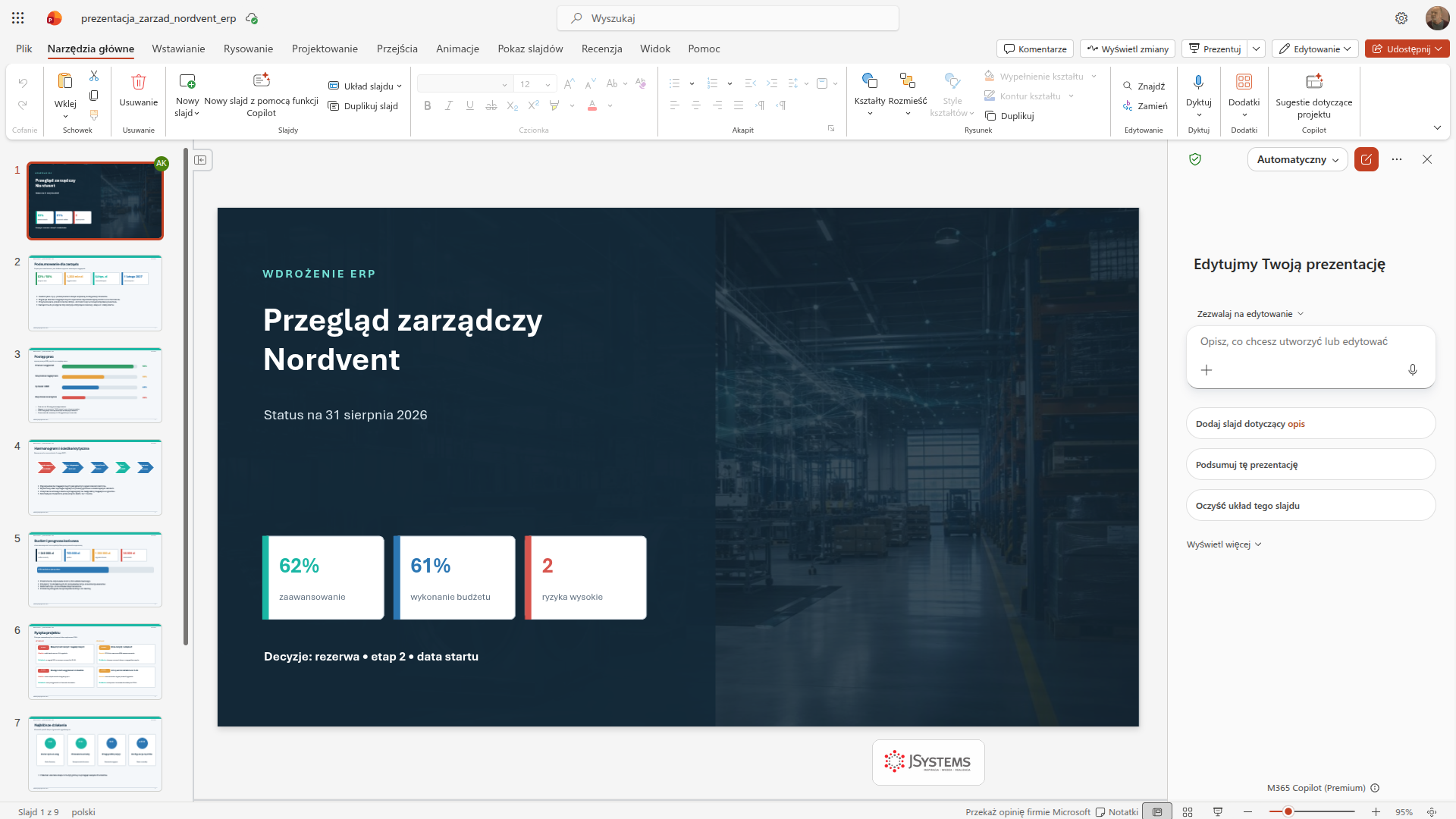Open the Dodatki add-ins icon
The width and height of the screenshot is (1456, 819).
point(1244,82)
